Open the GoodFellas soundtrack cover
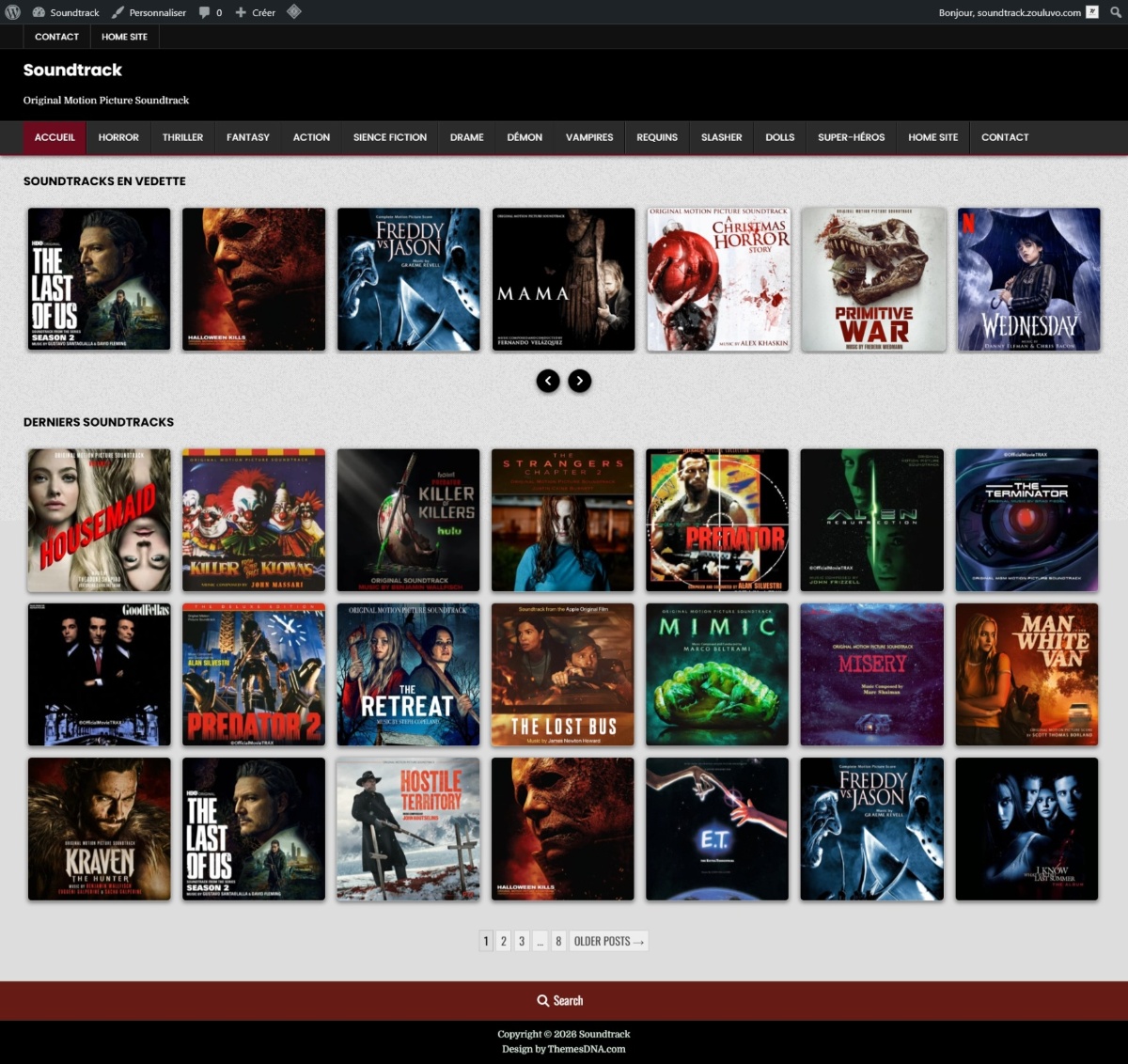This screenshot has width=1128, height=1064. pos(100,675)
